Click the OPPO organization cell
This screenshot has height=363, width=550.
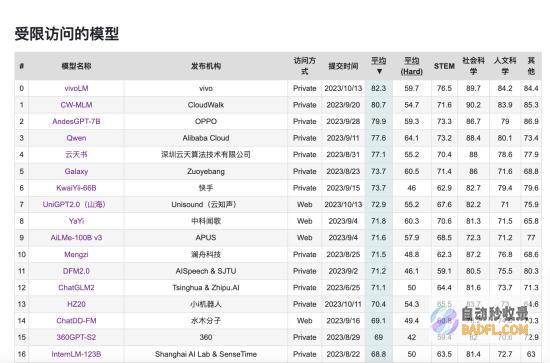[x=206, y=121]
